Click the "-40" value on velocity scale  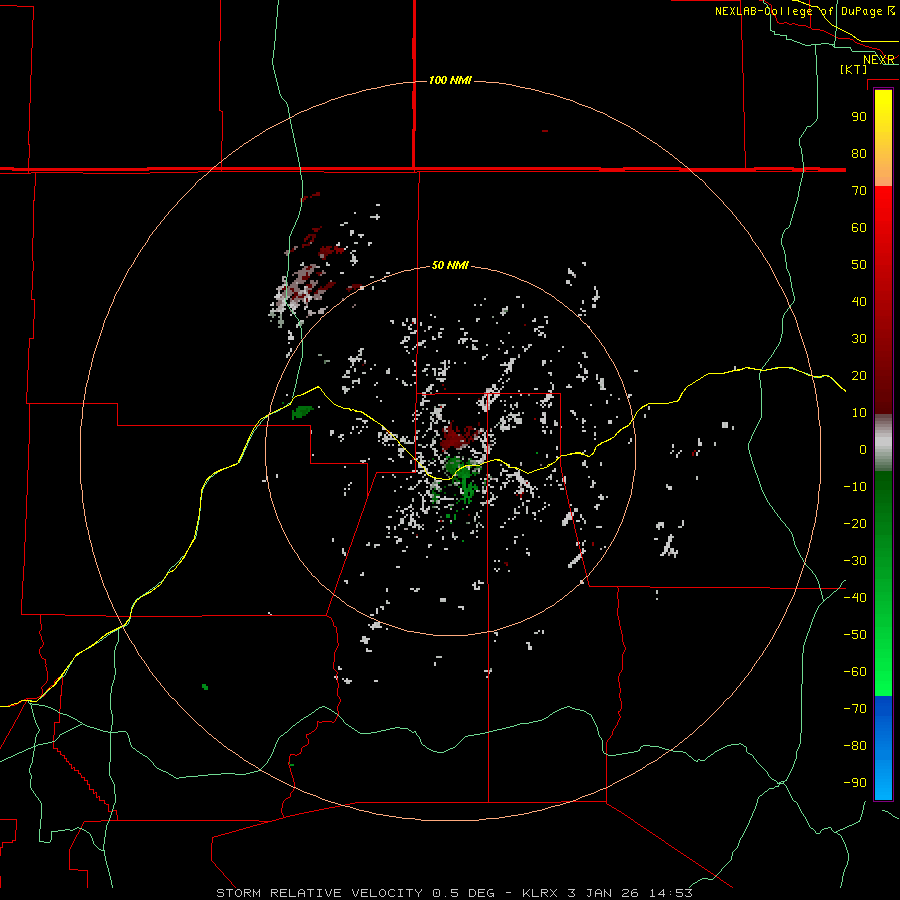pos(855,598)
